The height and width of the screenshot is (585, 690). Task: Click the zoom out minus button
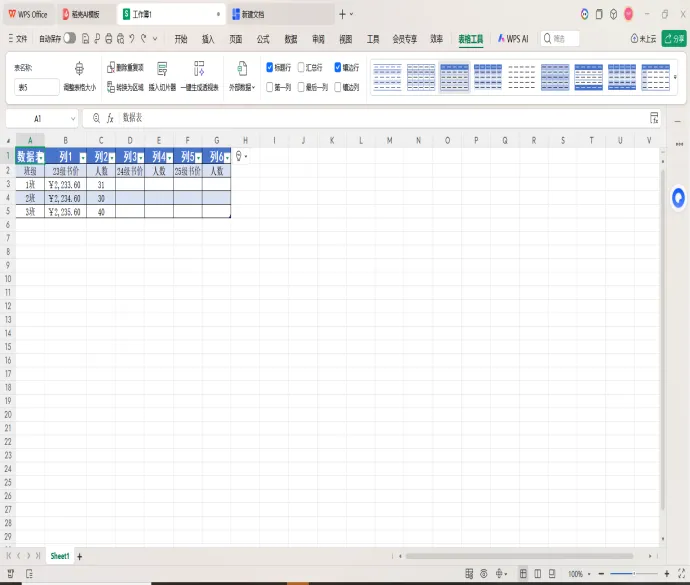(601, 574)
